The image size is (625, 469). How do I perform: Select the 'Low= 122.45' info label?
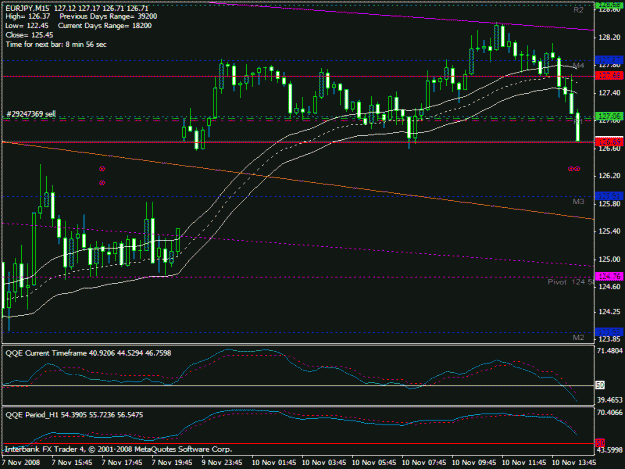[x=27, y=26]
